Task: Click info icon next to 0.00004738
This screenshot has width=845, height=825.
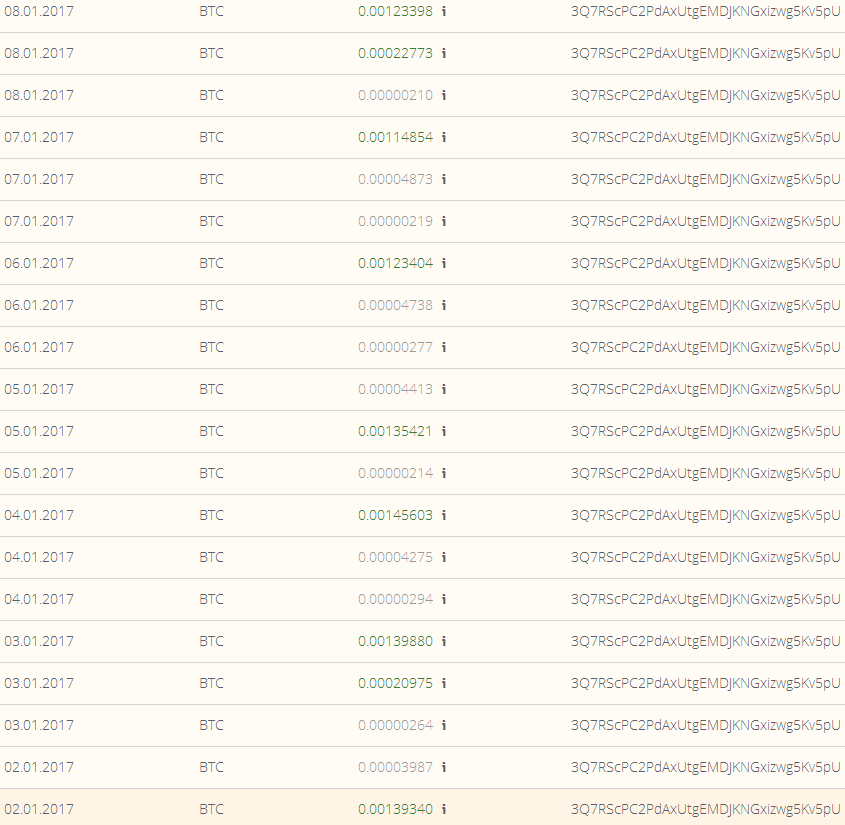Action: click(444, 306)
